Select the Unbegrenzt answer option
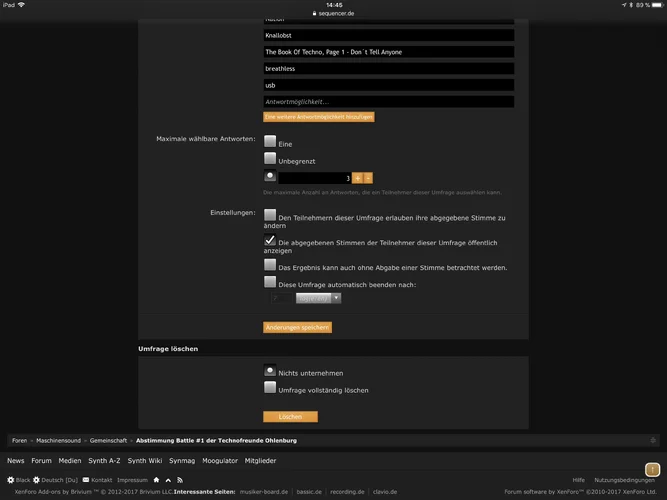This screenshot has width=667, height=500. [x=270, y=158]
